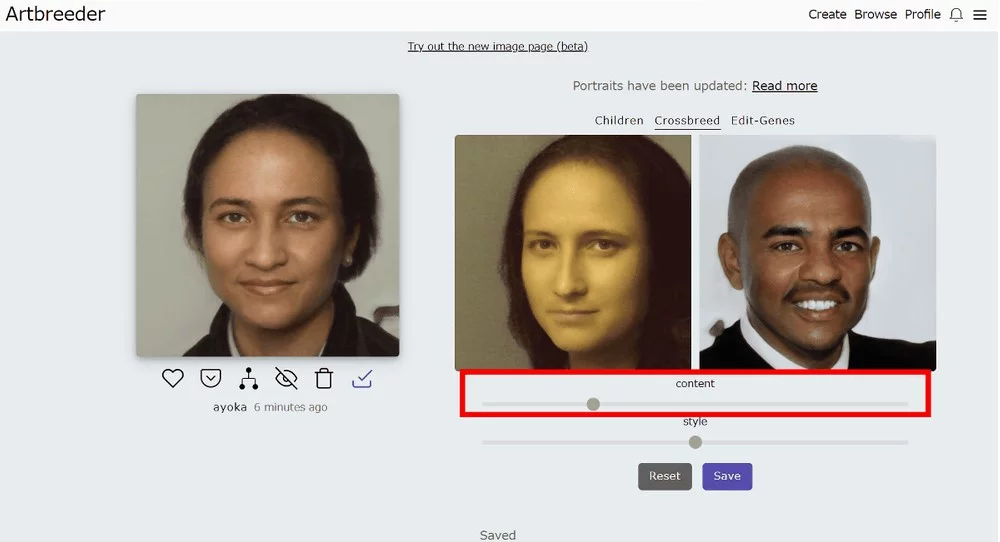This screenshot has height=542, width=1000.
Task: Like the portrait with the heart icon
Action: [173, 378]
